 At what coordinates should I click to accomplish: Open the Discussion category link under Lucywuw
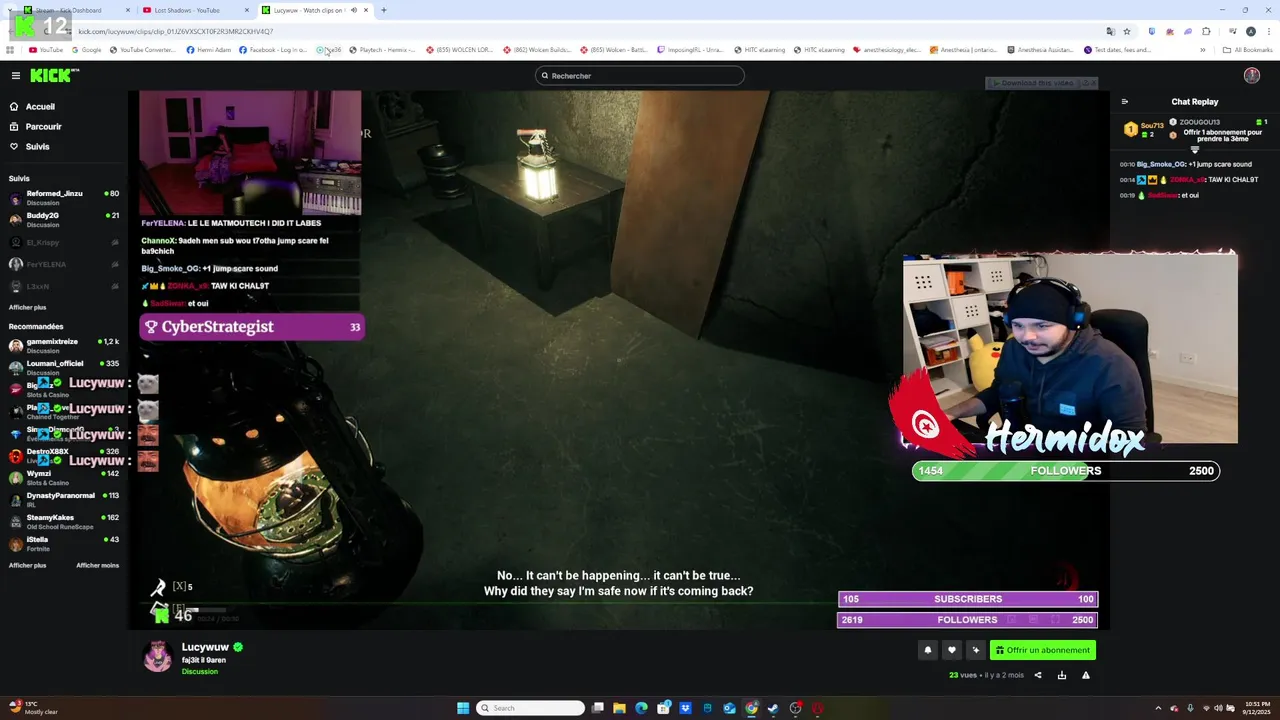199,671
